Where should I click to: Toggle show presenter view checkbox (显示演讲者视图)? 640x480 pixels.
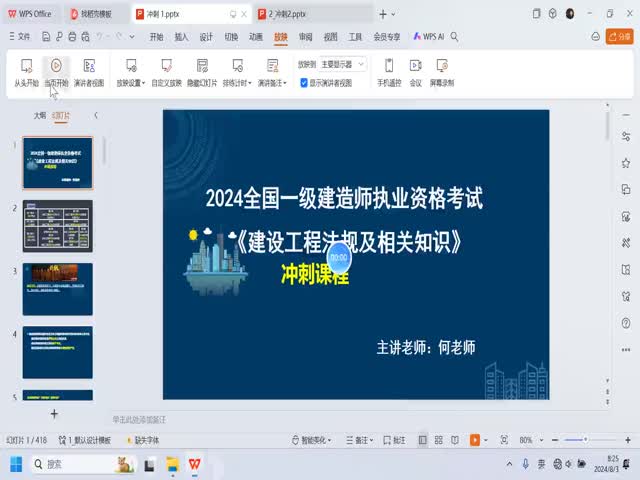click(304, 83)
